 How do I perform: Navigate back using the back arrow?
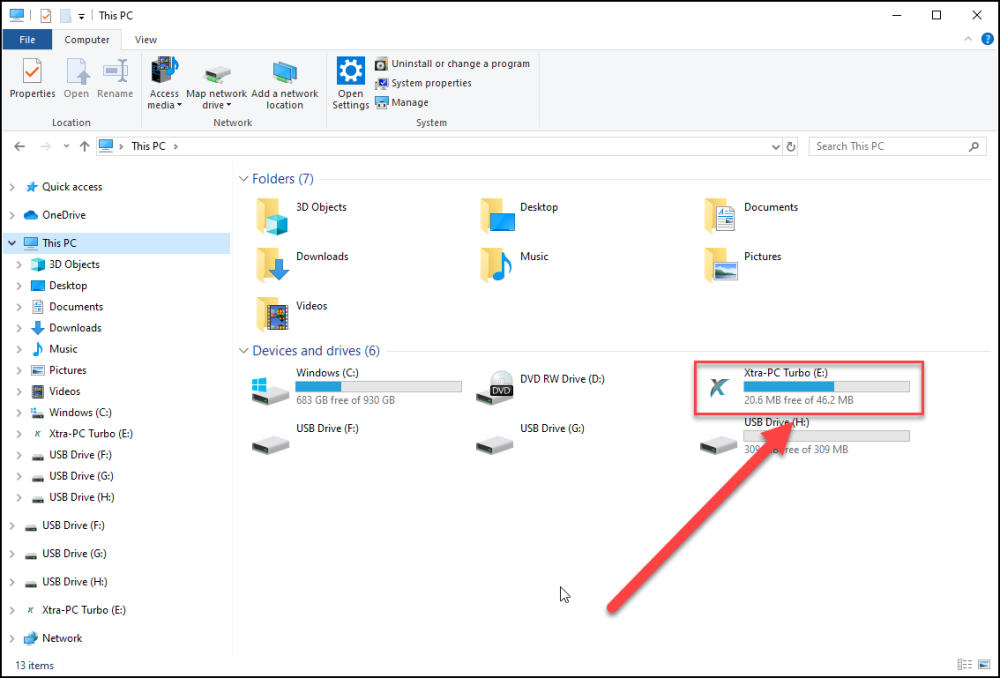[18, 146]
